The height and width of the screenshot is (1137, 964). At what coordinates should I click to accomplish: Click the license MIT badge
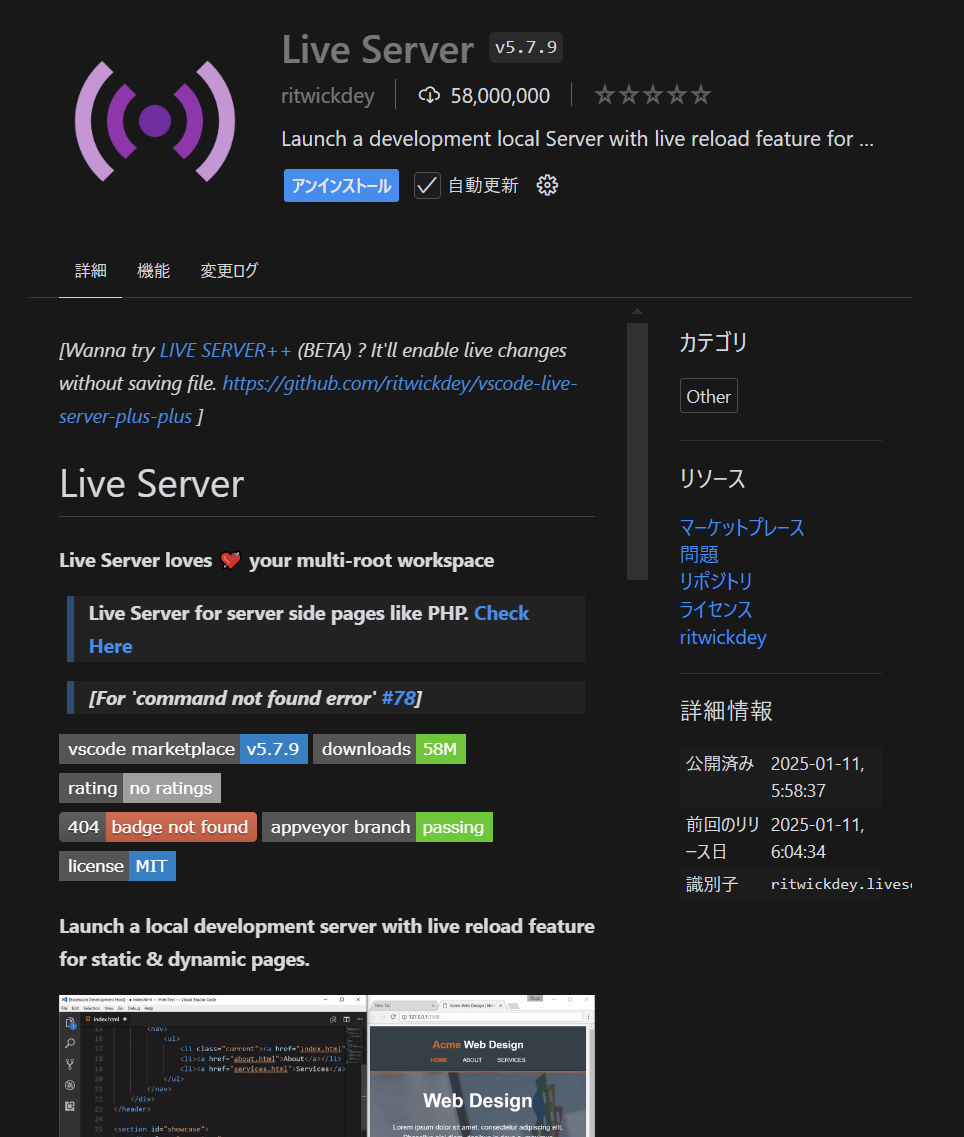[x=118, y=866]
